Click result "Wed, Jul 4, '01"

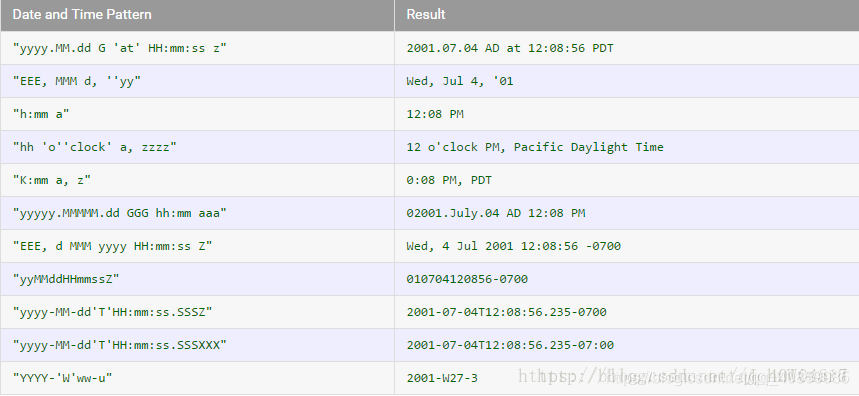tap(460, 82)
